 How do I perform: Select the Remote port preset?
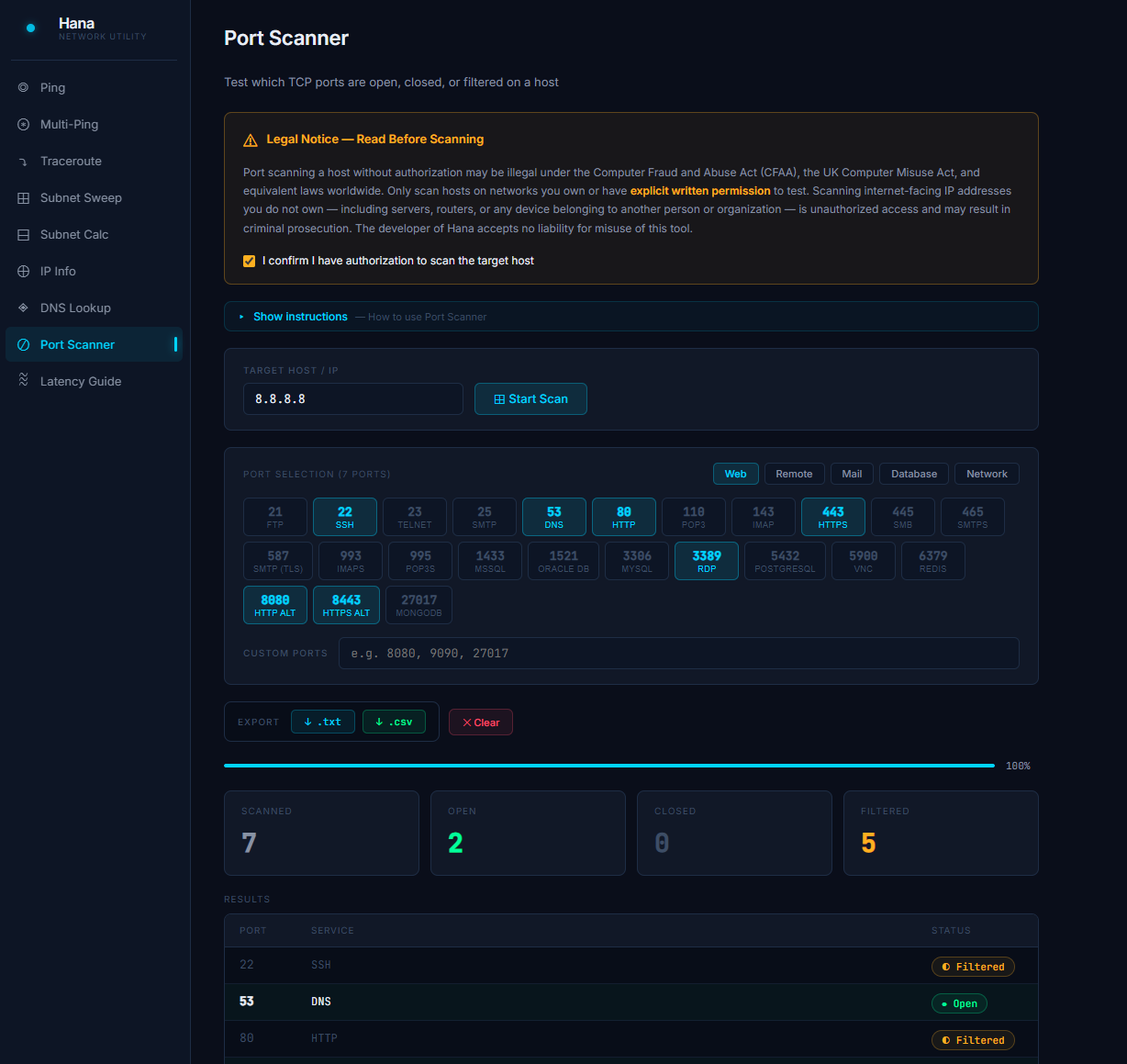coord(794,474)
